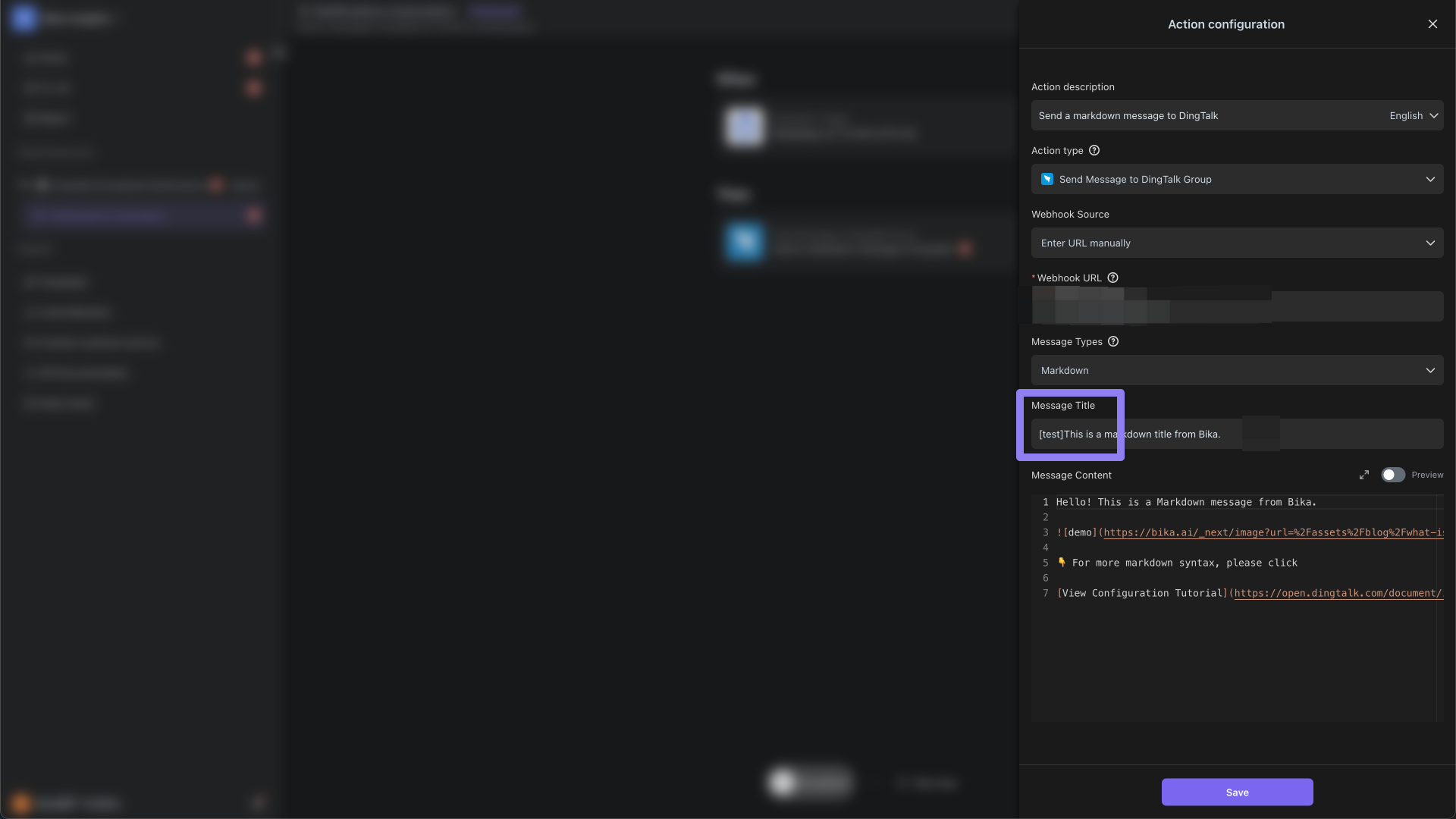Image resolution: width=1456 pixels, height=819 pixels.
Task: Click the Message Types help icon
Action: [1113, 342]
